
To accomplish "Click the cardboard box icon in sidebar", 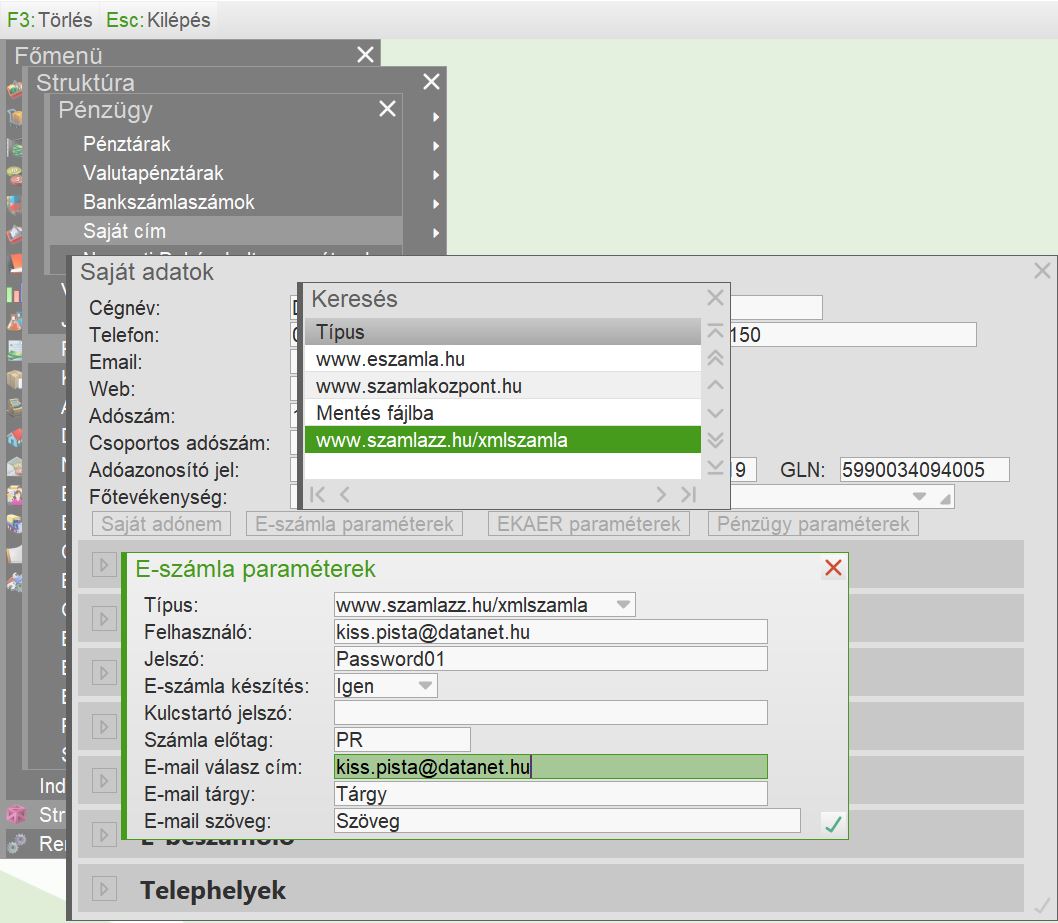I will [14, 379].
